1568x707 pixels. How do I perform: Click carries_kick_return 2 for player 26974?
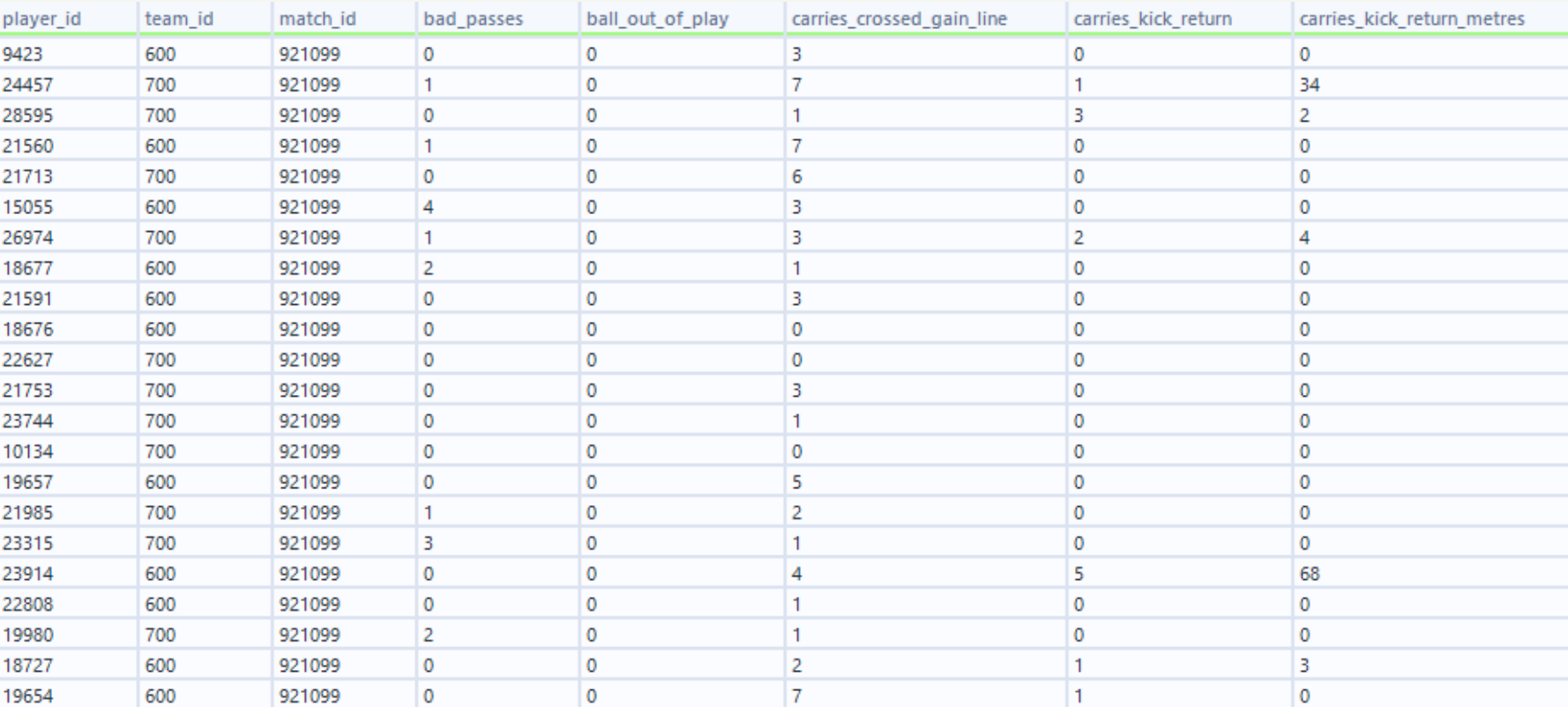tap(1179, 238)
